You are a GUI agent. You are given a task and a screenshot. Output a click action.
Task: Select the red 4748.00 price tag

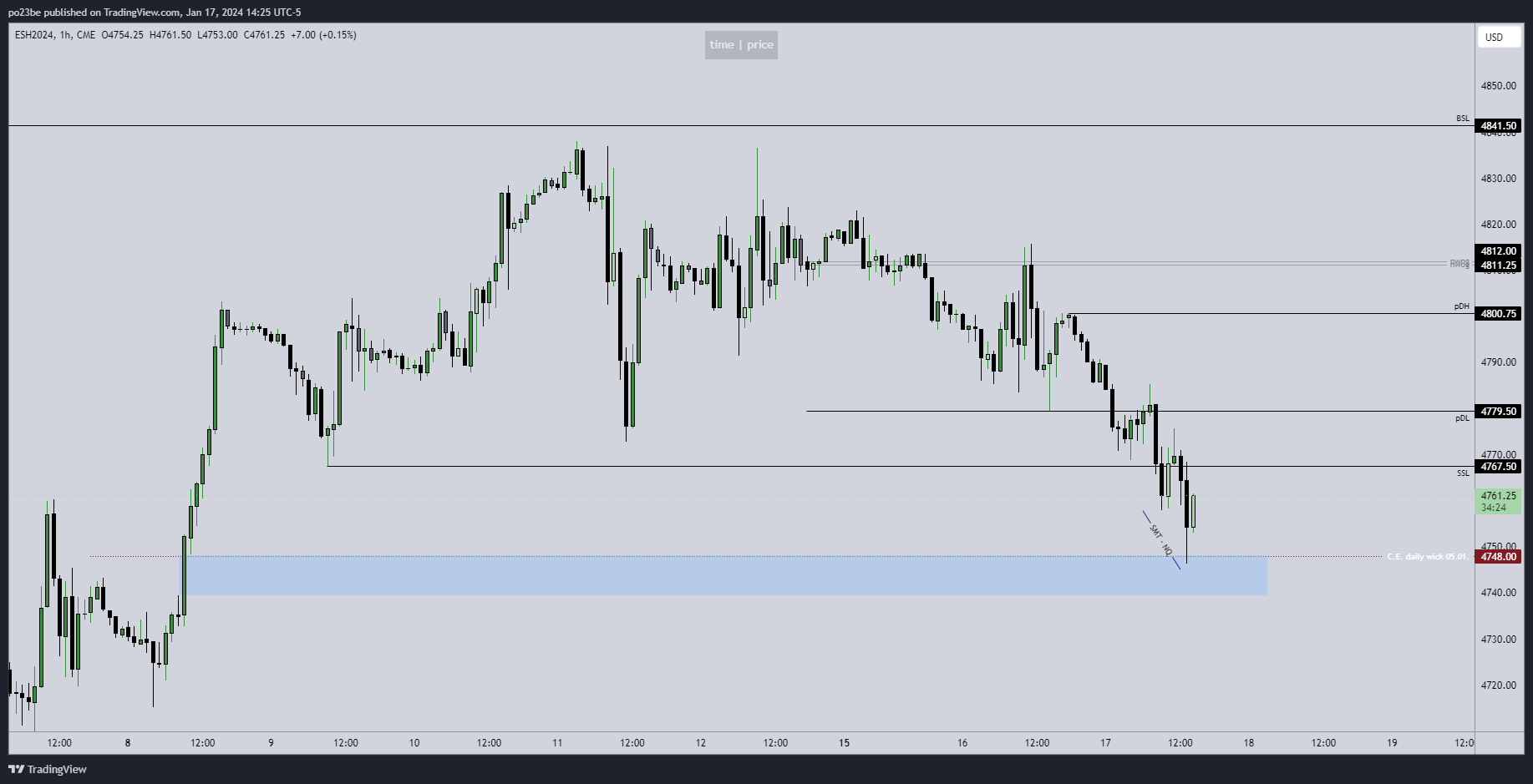click(x=1498, y=557)
